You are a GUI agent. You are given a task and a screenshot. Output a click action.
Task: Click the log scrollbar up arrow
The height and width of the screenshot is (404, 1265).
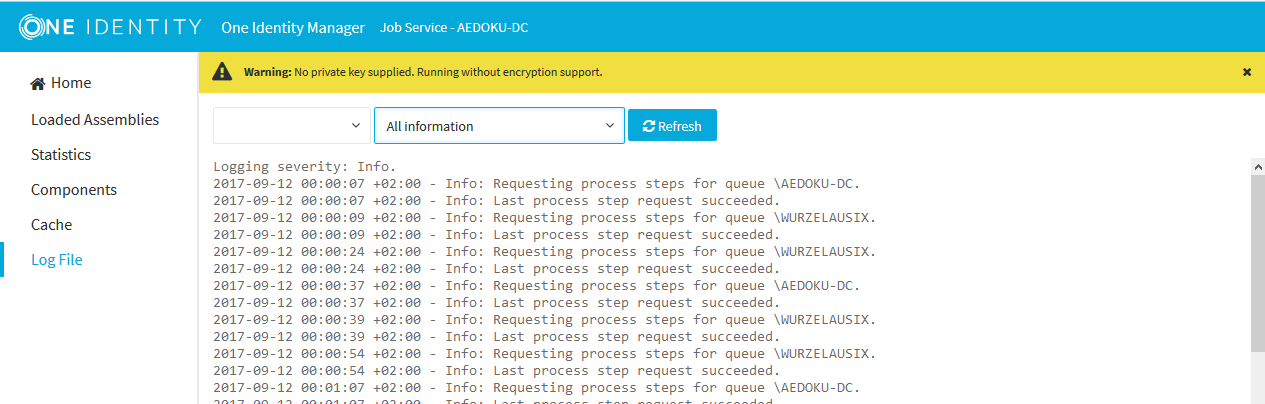[1257, 166]
